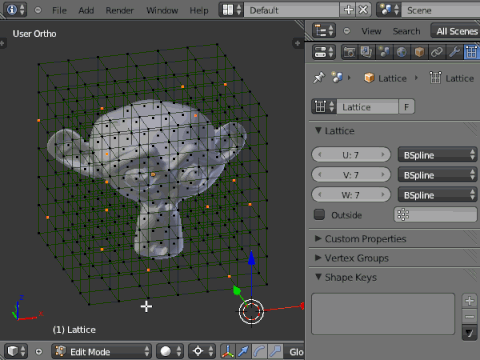
Task: Open the Modifiers wrench icon tab
Action: pyautogui.click(x=454, y=52)
